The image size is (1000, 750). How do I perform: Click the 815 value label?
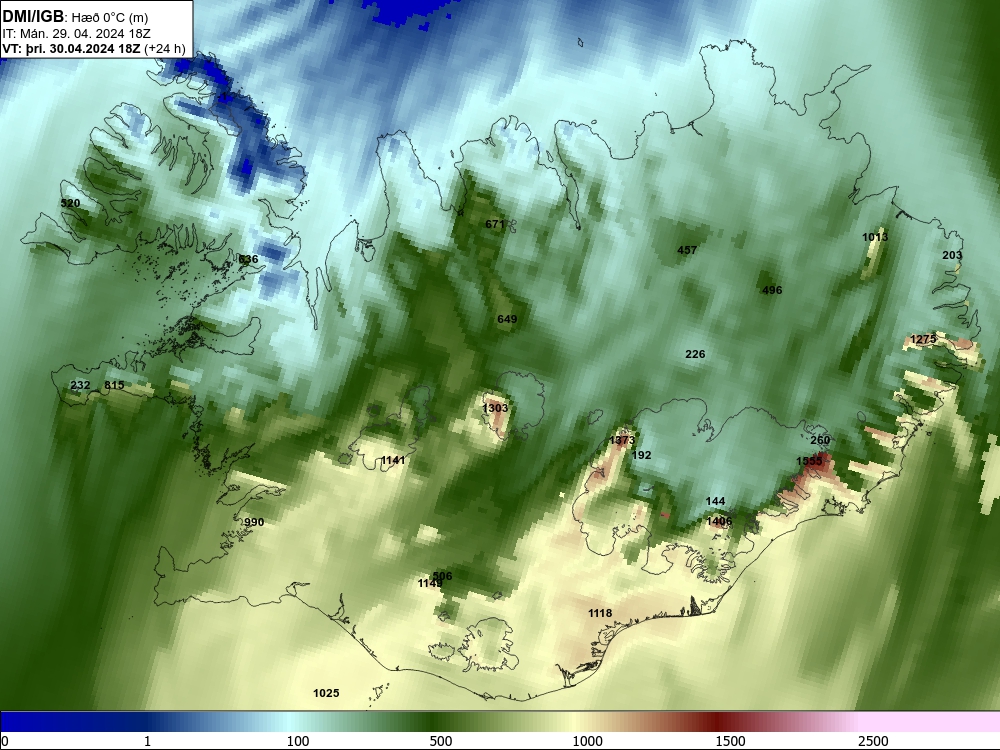[114, 385]
